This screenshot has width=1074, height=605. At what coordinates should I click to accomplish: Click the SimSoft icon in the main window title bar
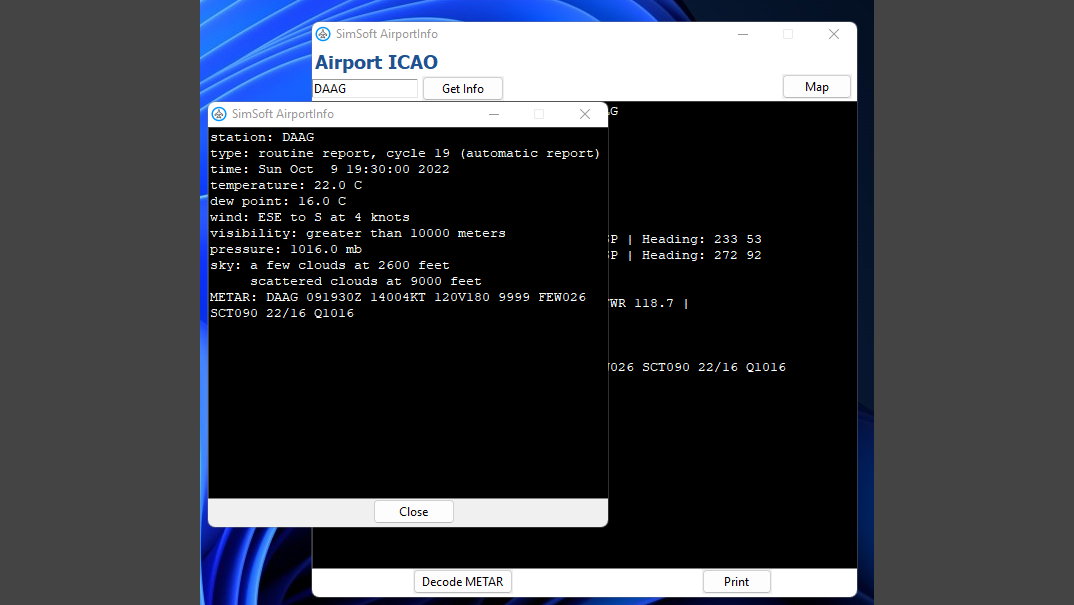coord(323,34)
